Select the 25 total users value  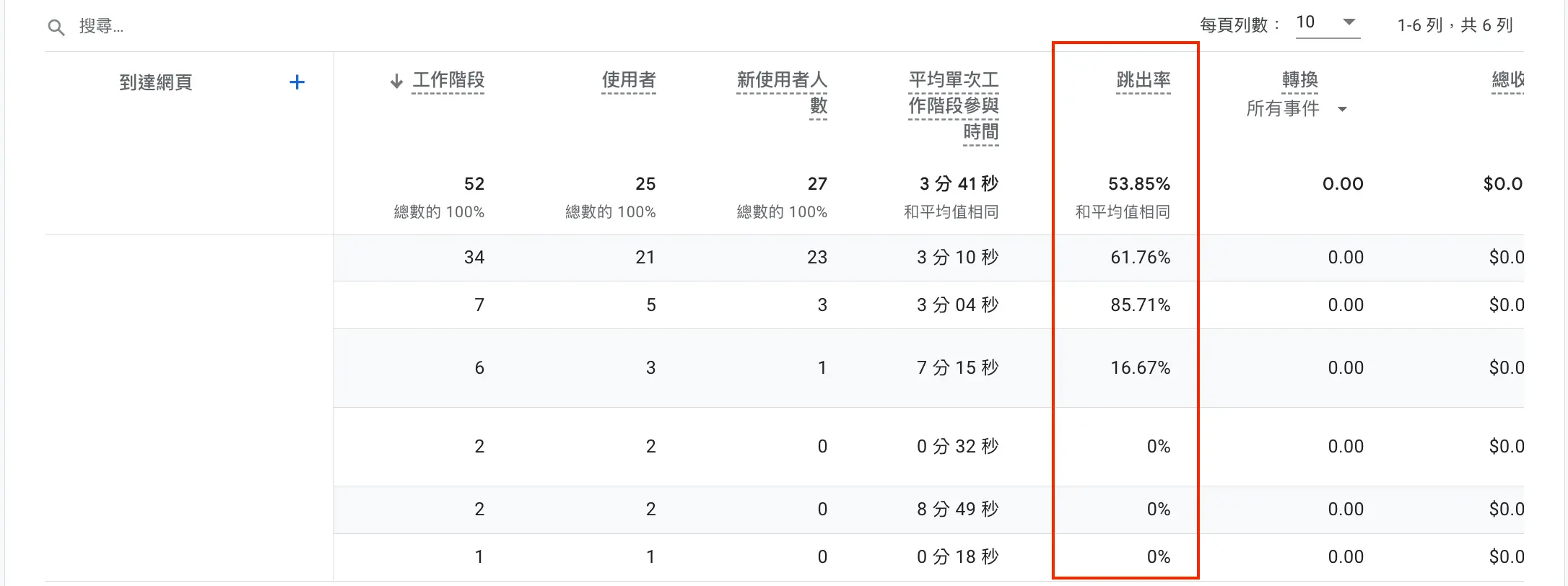tap(645, 184)
